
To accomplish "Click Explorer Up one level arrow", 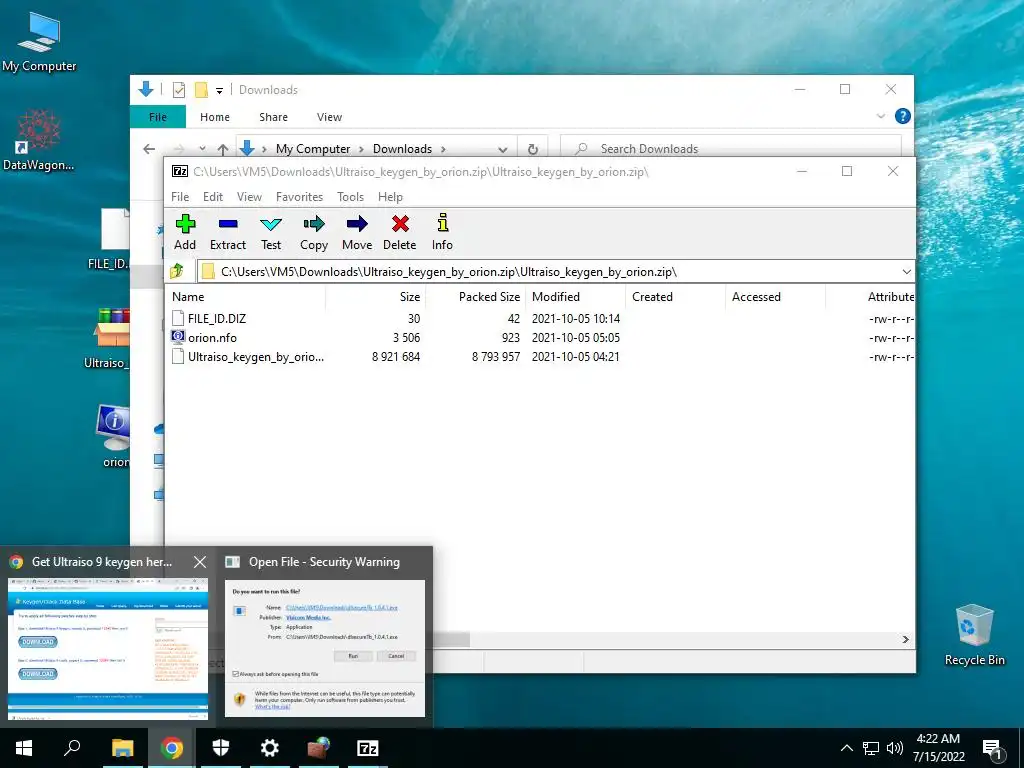I will (223, 149).
